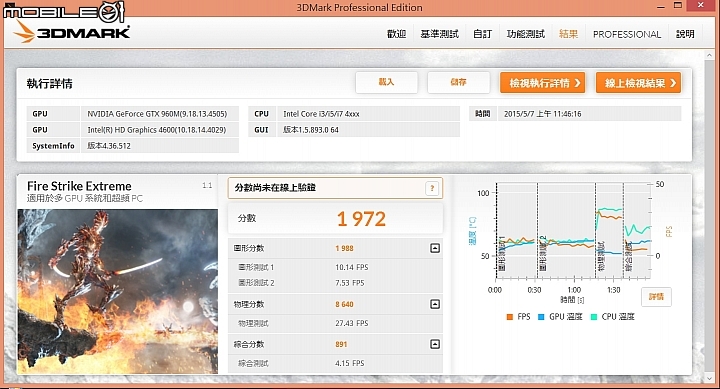This screenshot has height=389, width=720.
Task: Open the 說明 help tab
Action: tap(685, 34)
